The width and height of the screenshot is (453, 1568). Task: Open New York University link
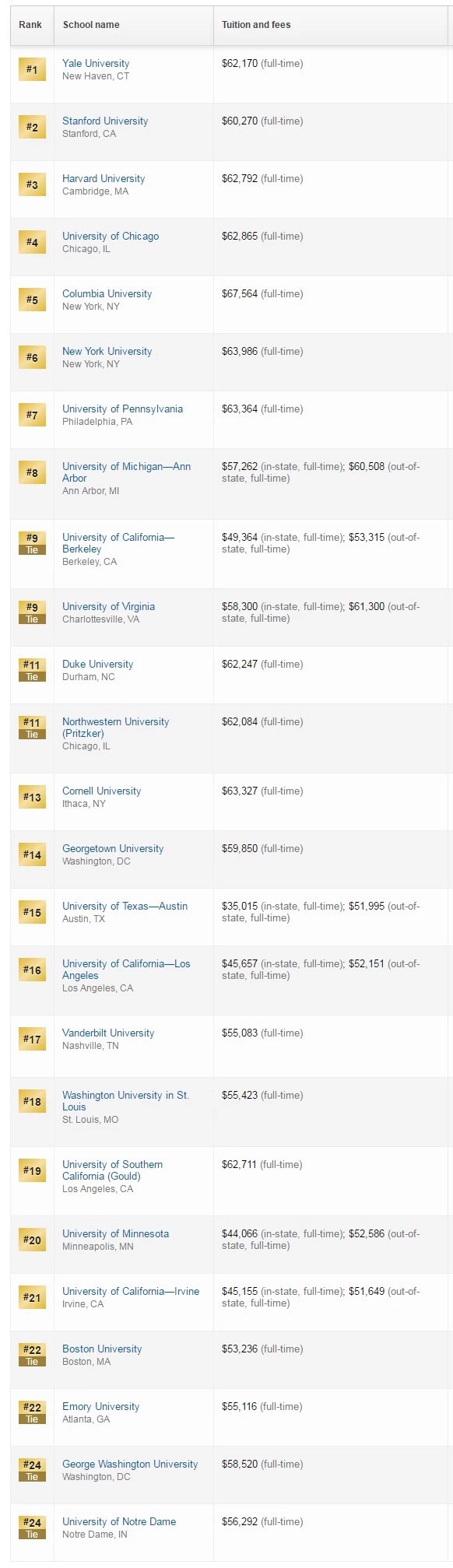click(x=107, y=351)
